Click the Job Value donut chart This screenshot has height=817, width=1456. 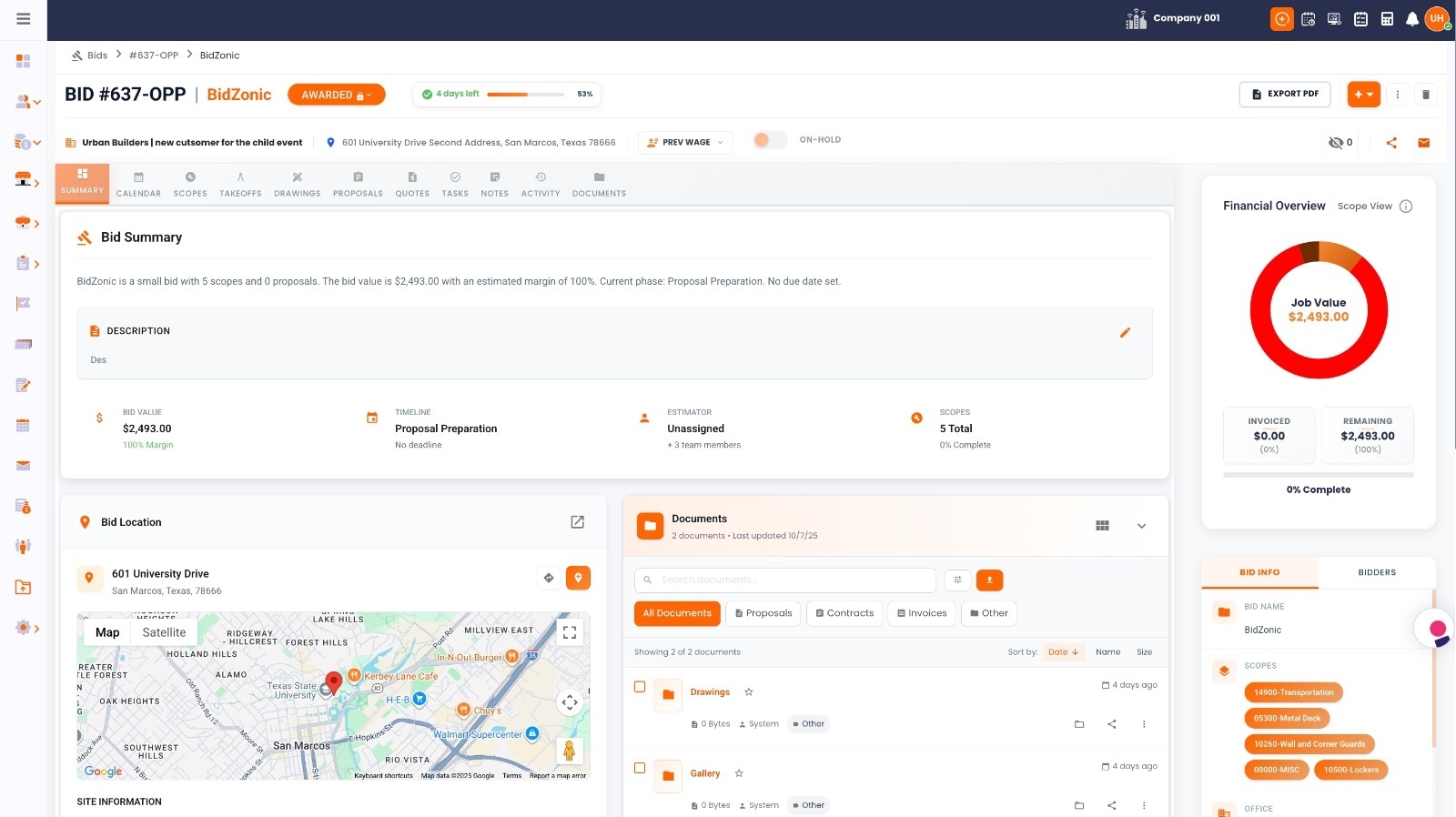[1318, 310]
